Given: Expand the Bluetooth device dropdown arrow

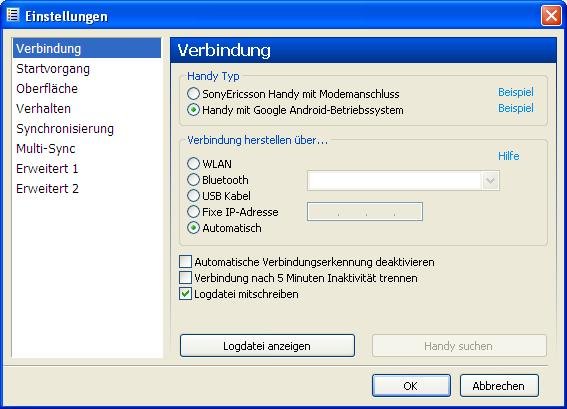Looking at the screenshot, I should pyautogui.click(x=490, y=180).
